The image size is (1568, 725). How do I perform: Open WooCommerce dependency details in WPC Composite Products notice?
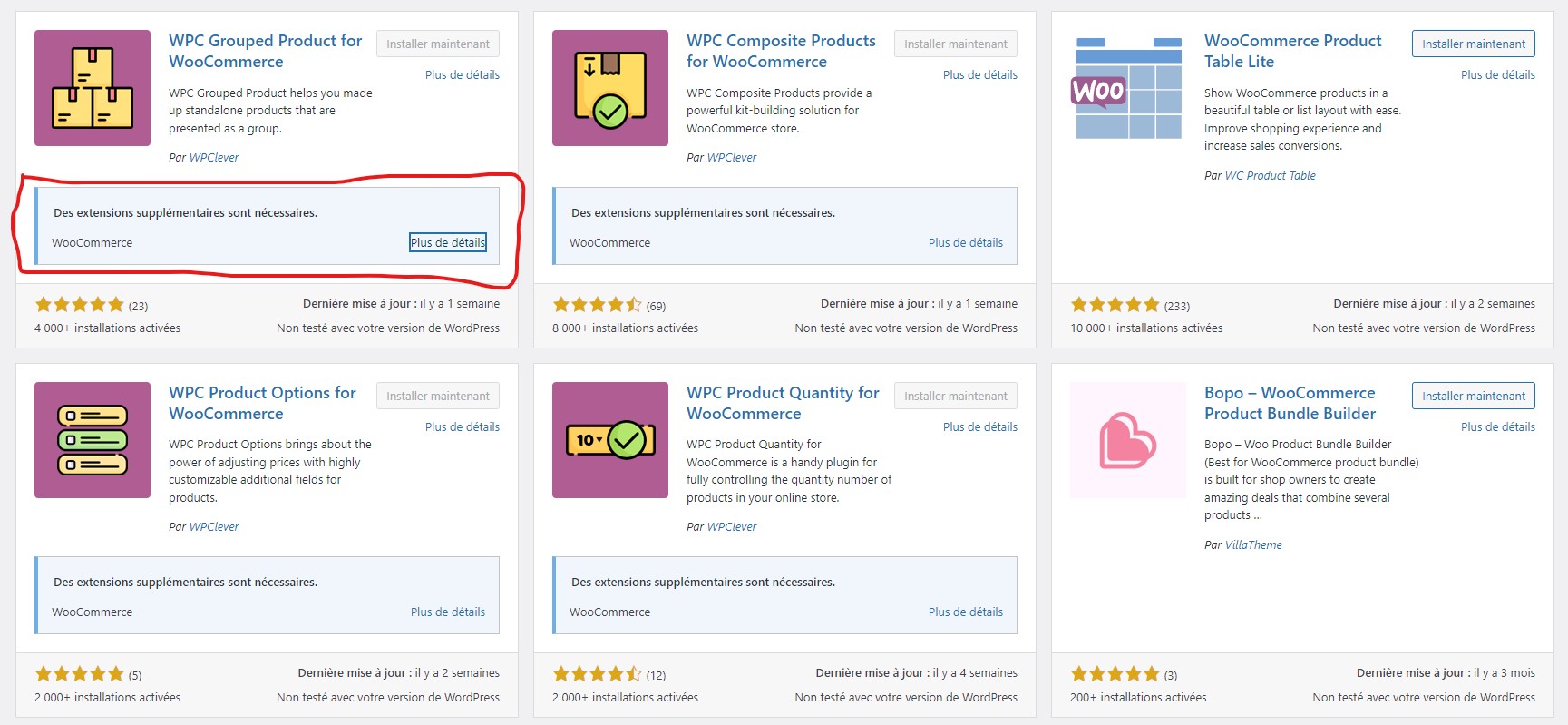[966, 242]
